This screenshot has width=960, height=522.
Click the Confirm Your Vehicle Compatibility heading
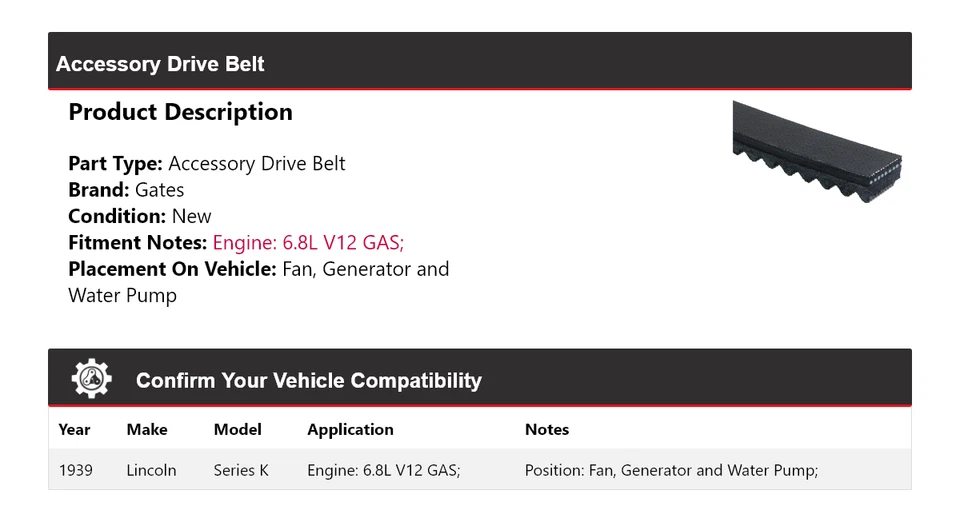coord(308,381)
